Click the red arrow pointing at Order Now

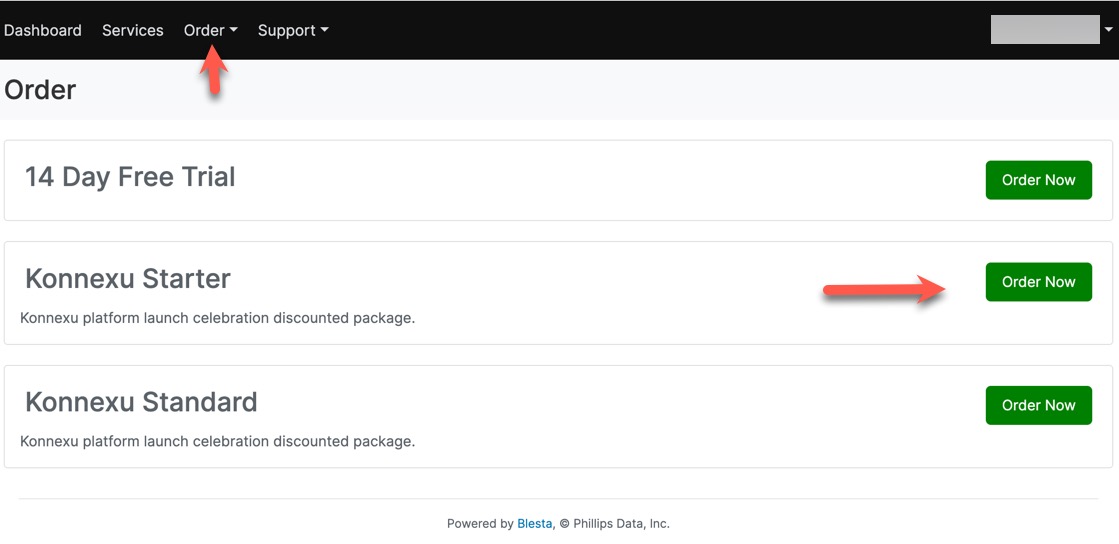coord(883,291)
